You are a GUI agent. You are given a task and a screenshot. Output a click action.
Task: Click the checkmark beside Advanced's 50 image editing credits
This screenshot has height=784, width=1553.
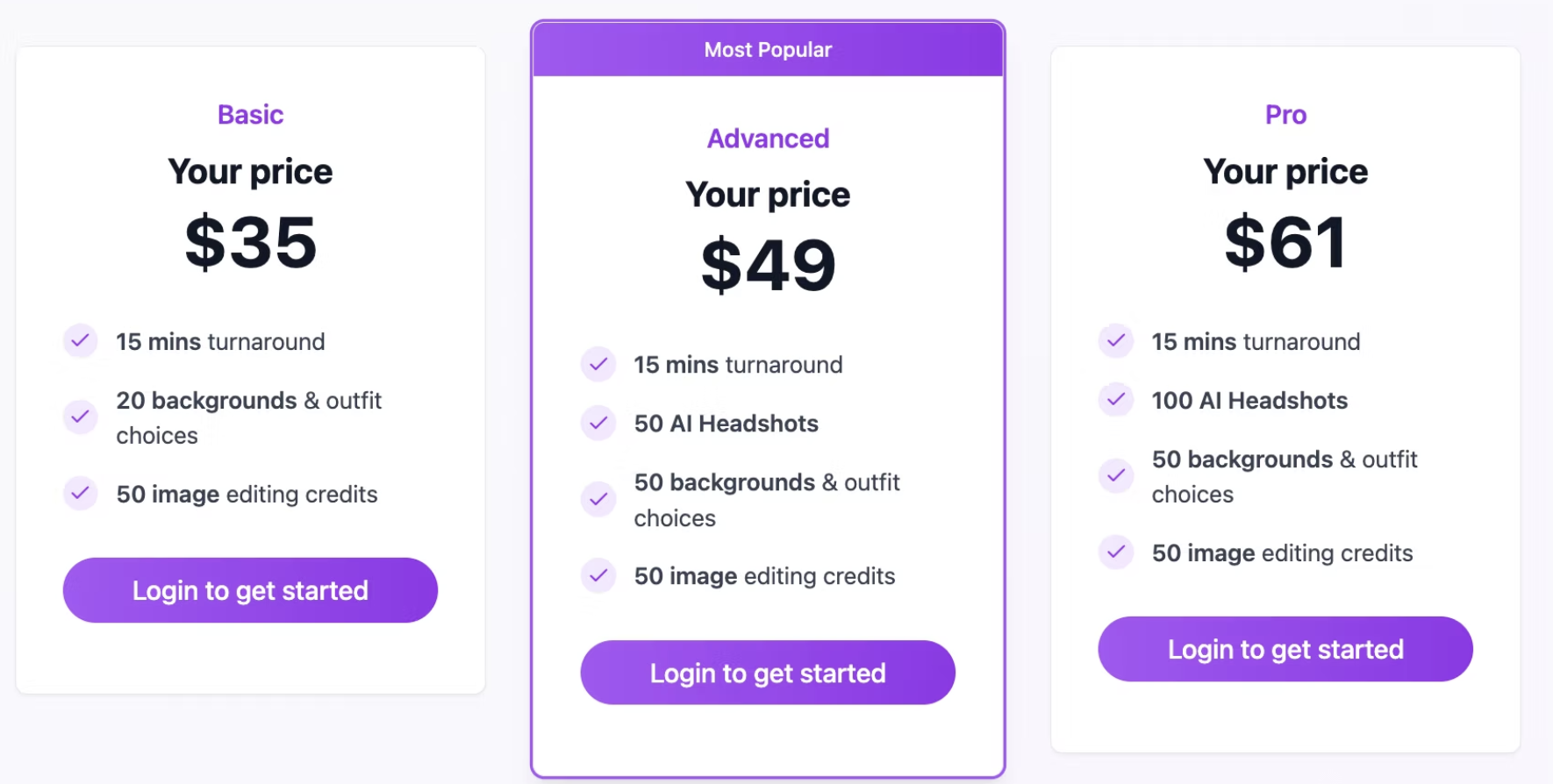[598, 575]
